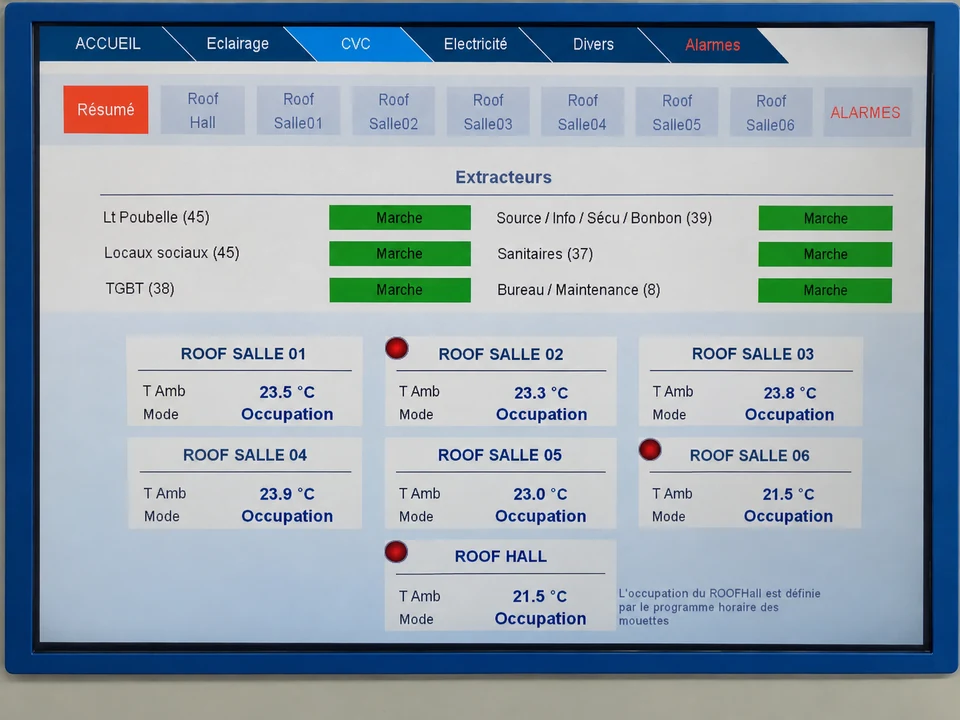Click the ROOF SALLE 01 card title

point(243,354)
